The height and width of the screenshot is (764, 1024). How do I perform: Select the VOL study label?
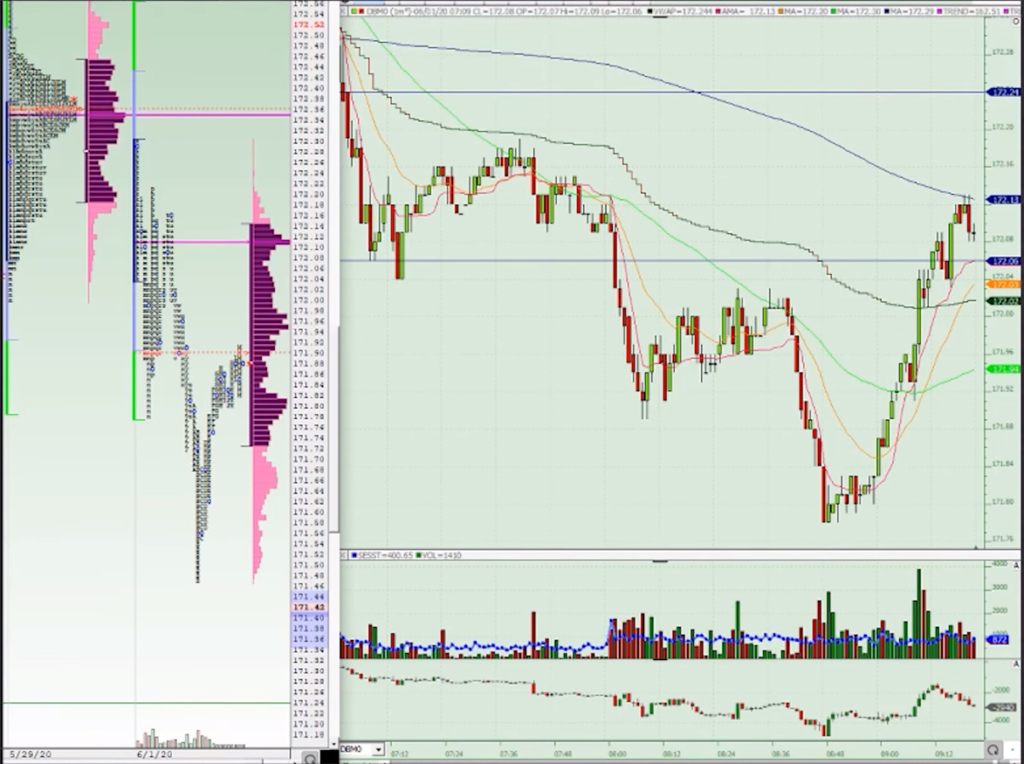click(420, 555)
